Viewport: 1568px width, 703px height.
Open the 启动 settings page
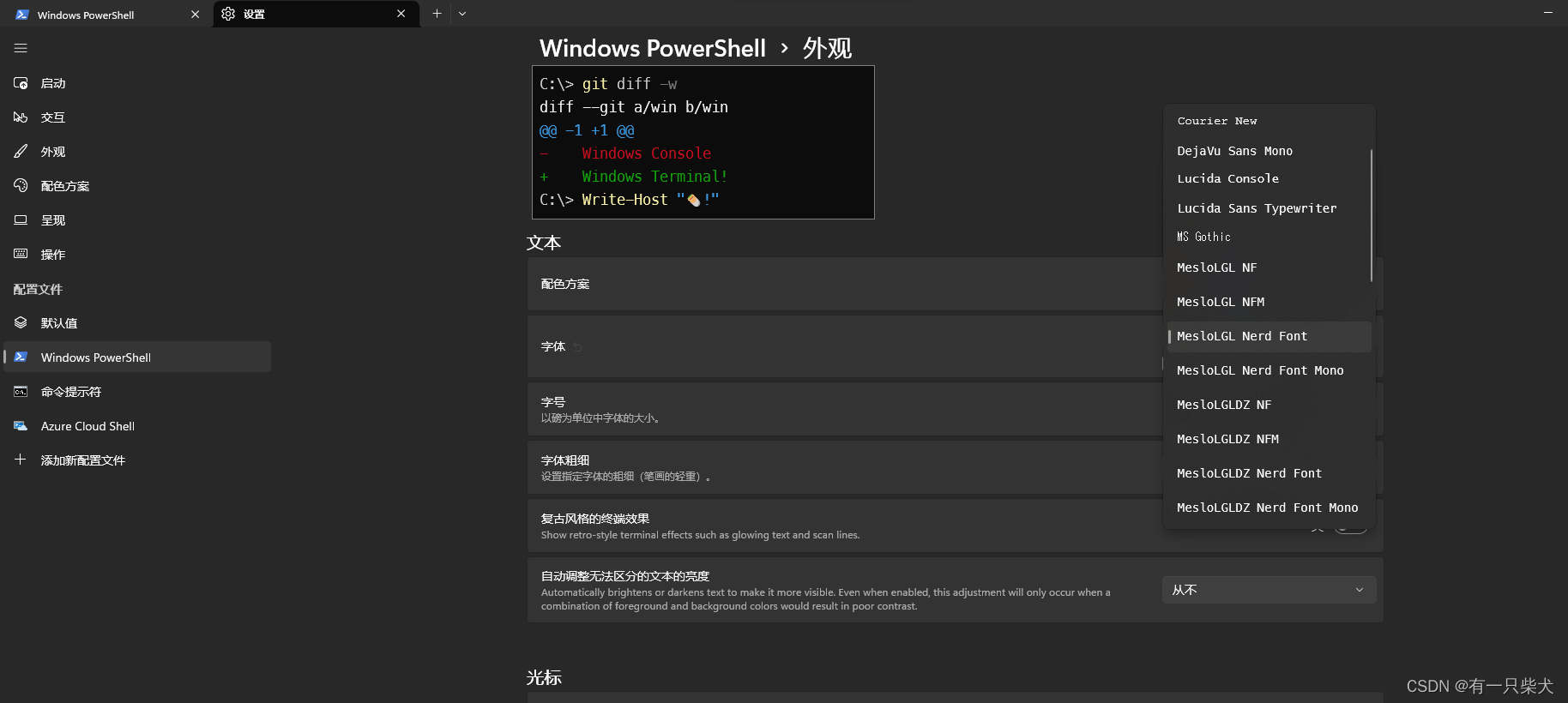coord(137,83)
